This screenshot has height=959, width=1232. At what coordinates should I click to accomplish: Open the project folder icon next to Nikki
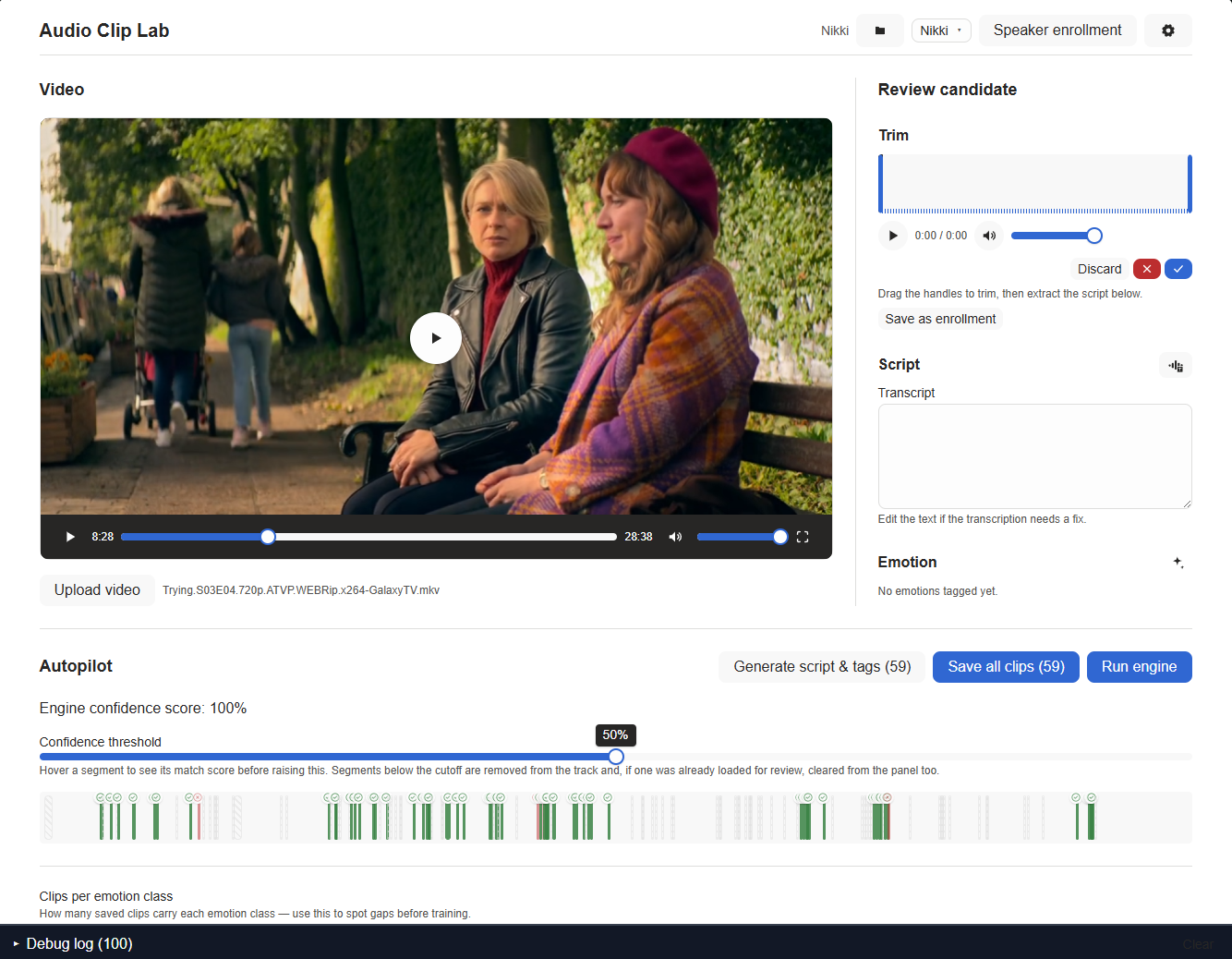pos(880,30)
